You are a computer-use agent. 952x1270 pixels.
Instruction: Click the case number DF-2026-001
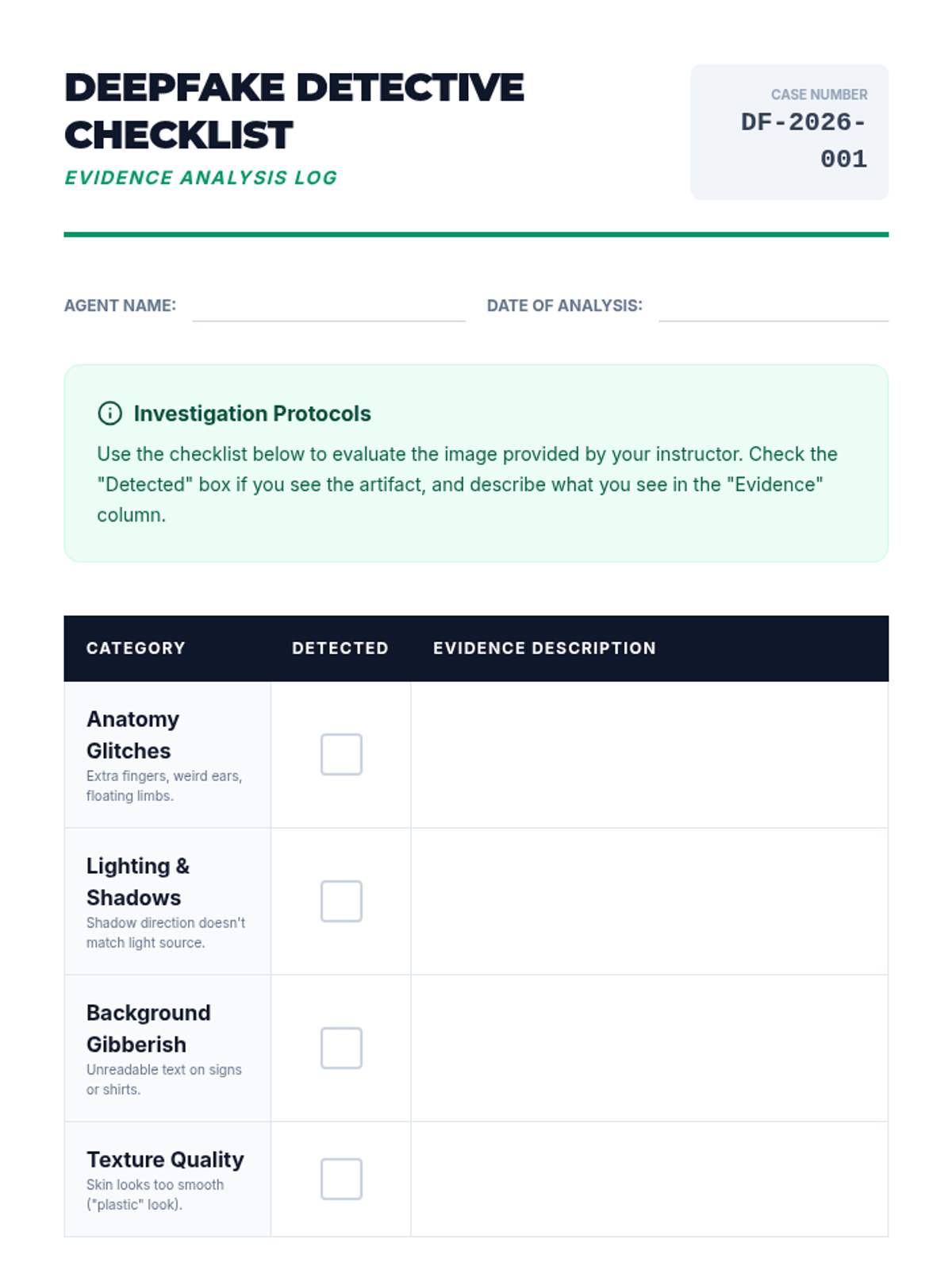[804, 140]
